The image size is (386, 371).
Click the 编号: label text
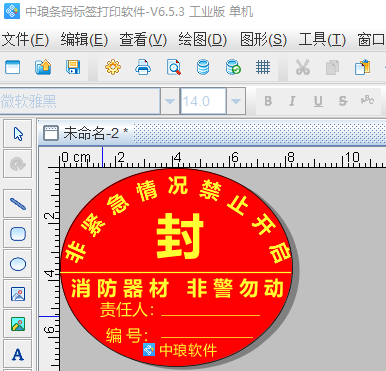click(x=127, y=335)
